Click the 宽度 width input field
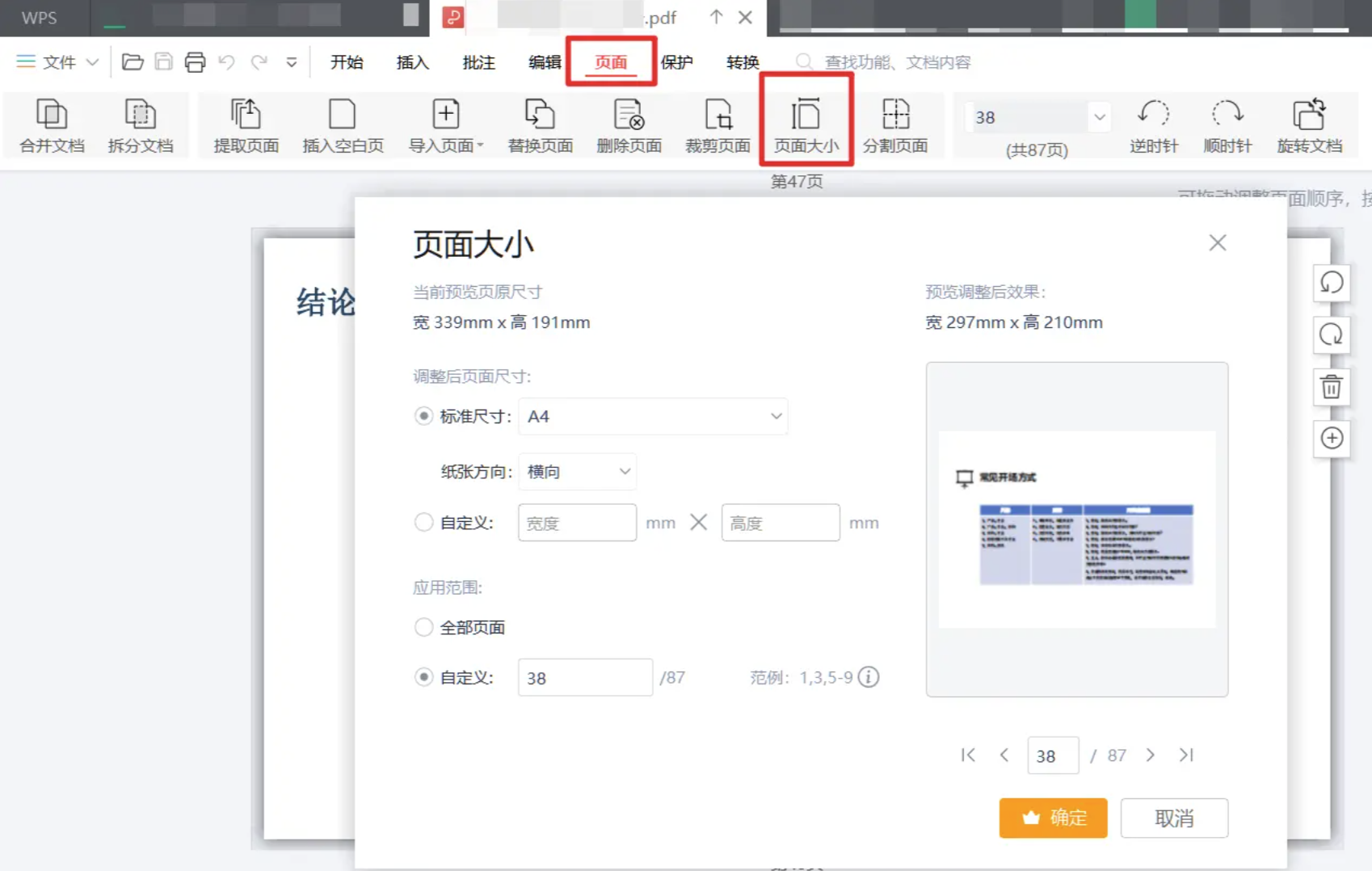1372x871 pixels. pos(577,523)
